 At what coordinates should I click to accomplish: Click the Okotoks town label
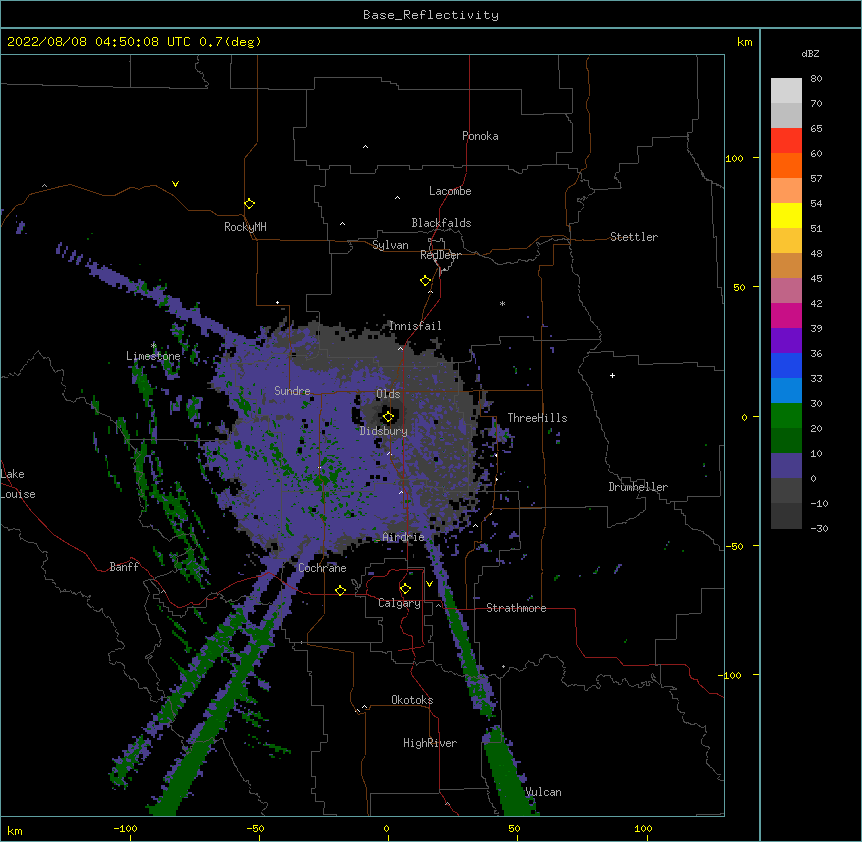click(412, 700)
